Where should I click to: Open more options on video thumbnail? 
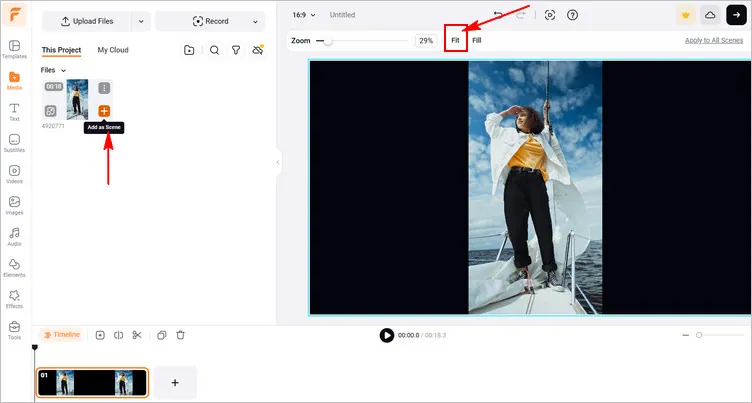pyautogui.click(x=104, y=88)
